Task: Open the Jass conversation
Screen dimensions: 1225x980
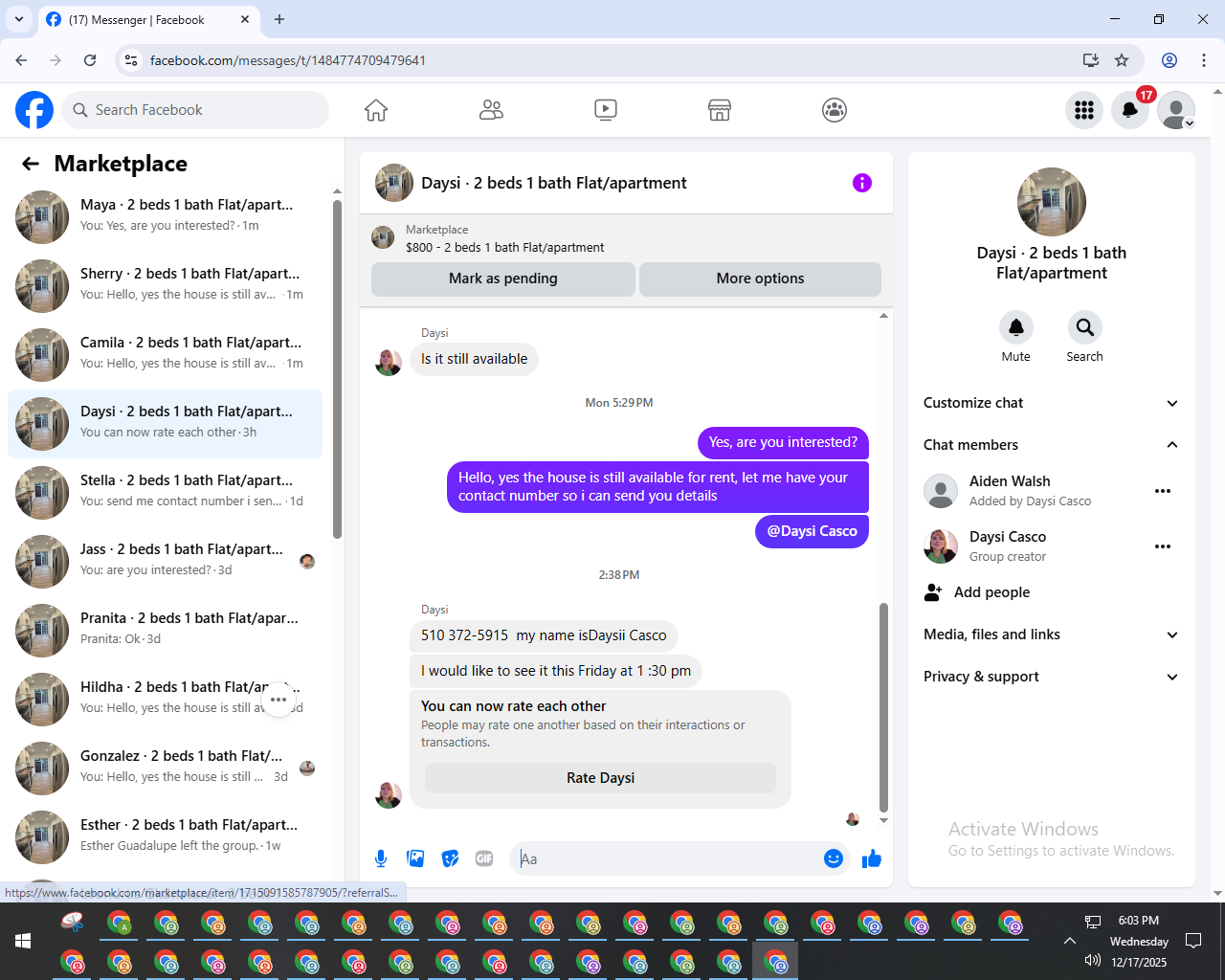Action: point(165,562)
